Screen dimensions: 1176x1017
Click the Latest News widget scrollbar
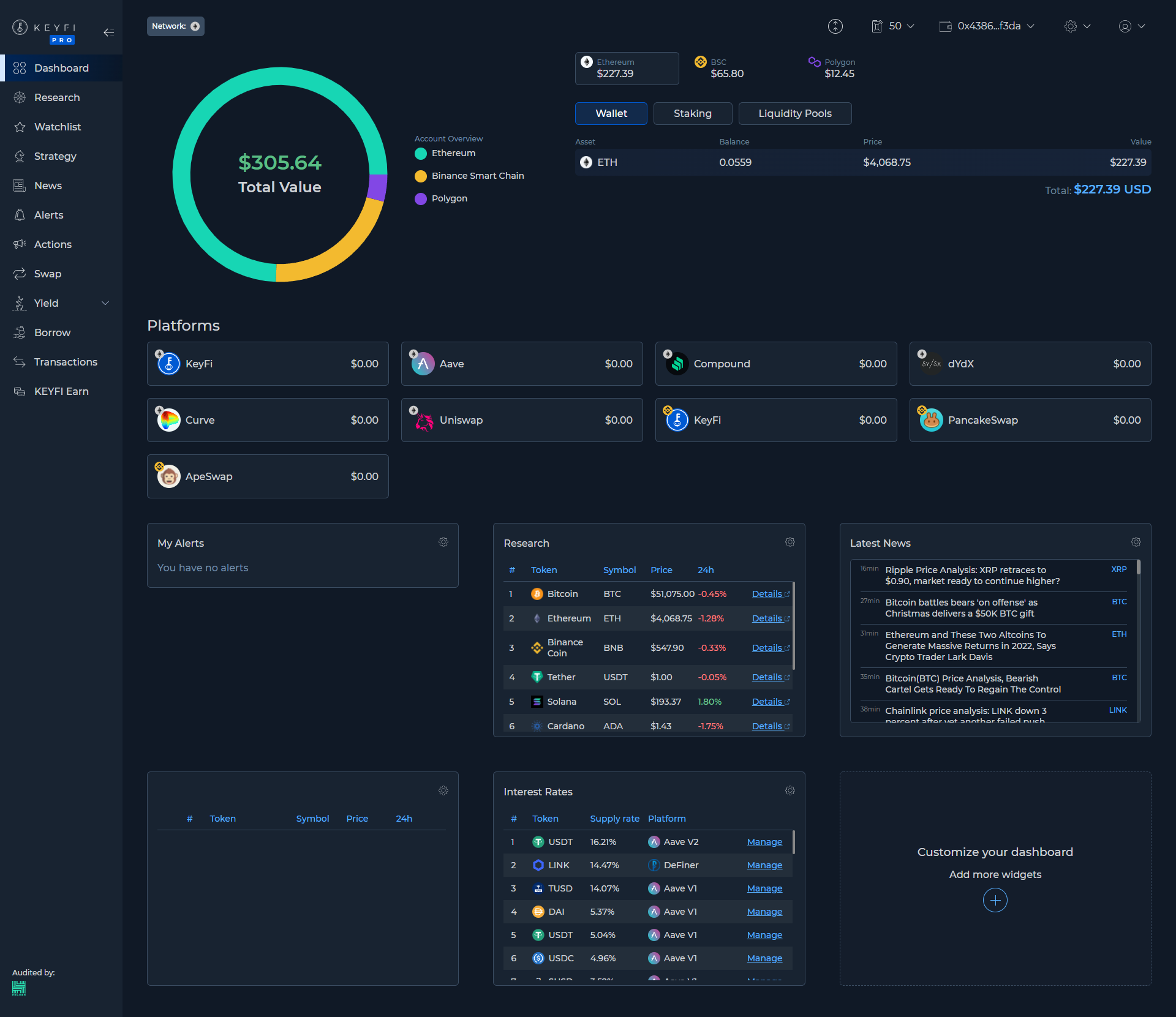tap(1139, 566)
